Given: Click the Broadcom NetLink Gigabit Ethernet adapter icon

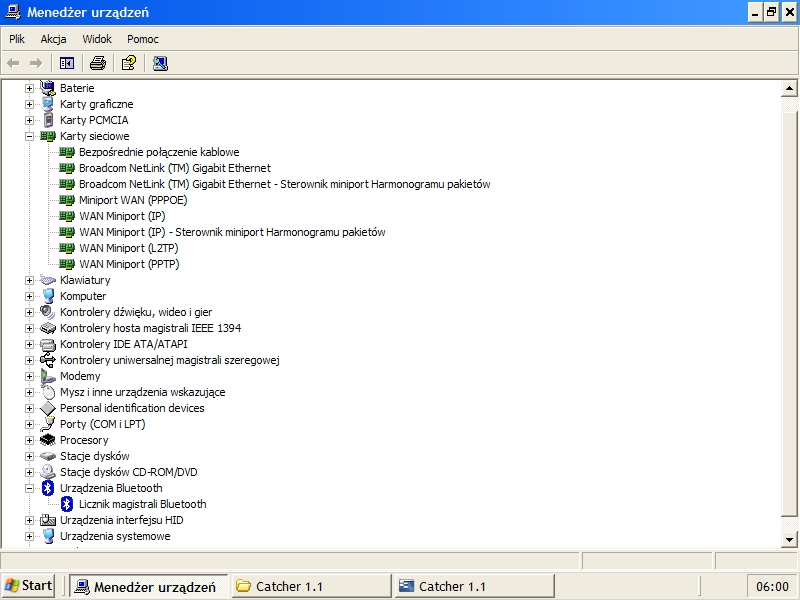Looking at the screenshot, I should tap(66, 168).
